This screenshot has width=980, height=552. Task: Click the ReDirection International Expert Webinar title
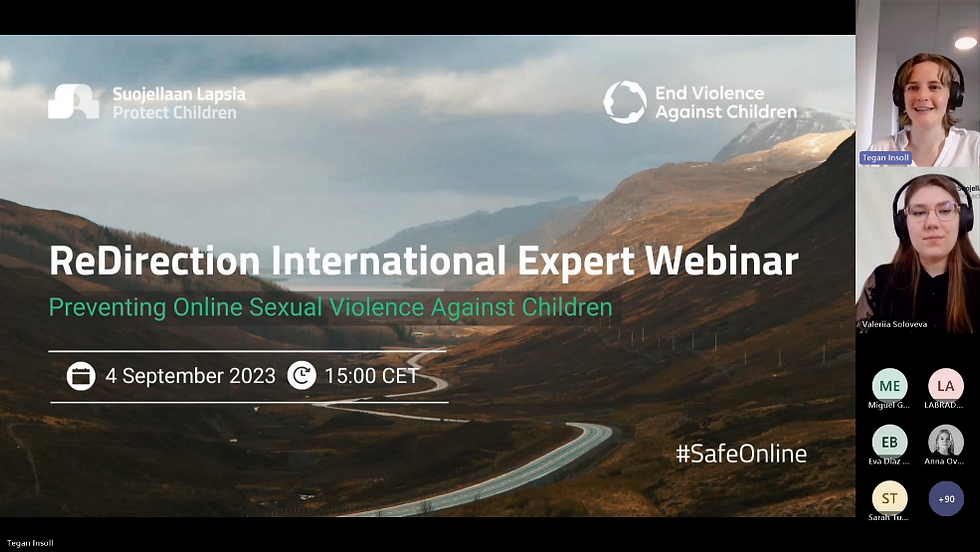424,261
